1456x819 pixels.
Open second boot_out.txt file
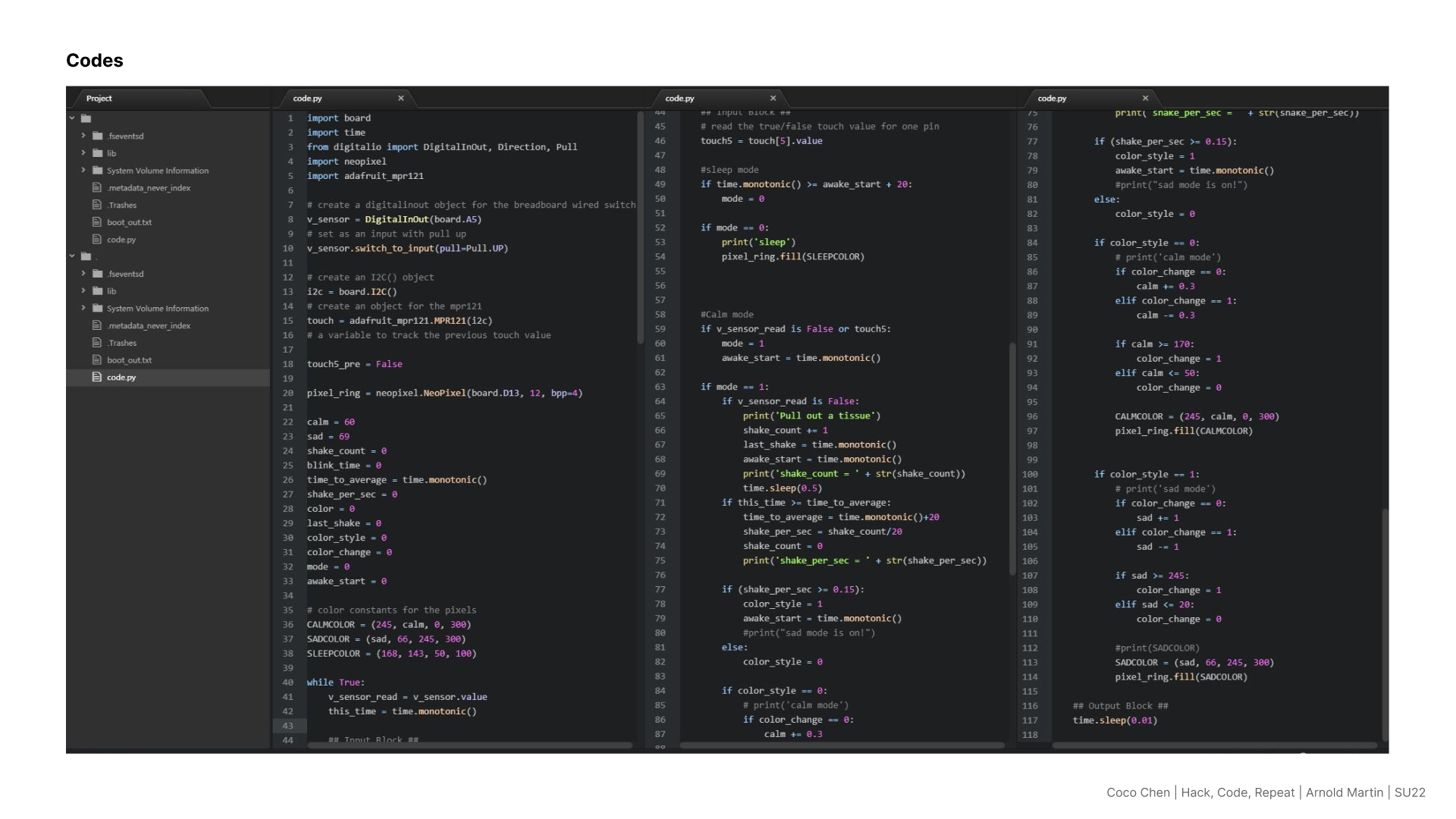coord(129,360)
